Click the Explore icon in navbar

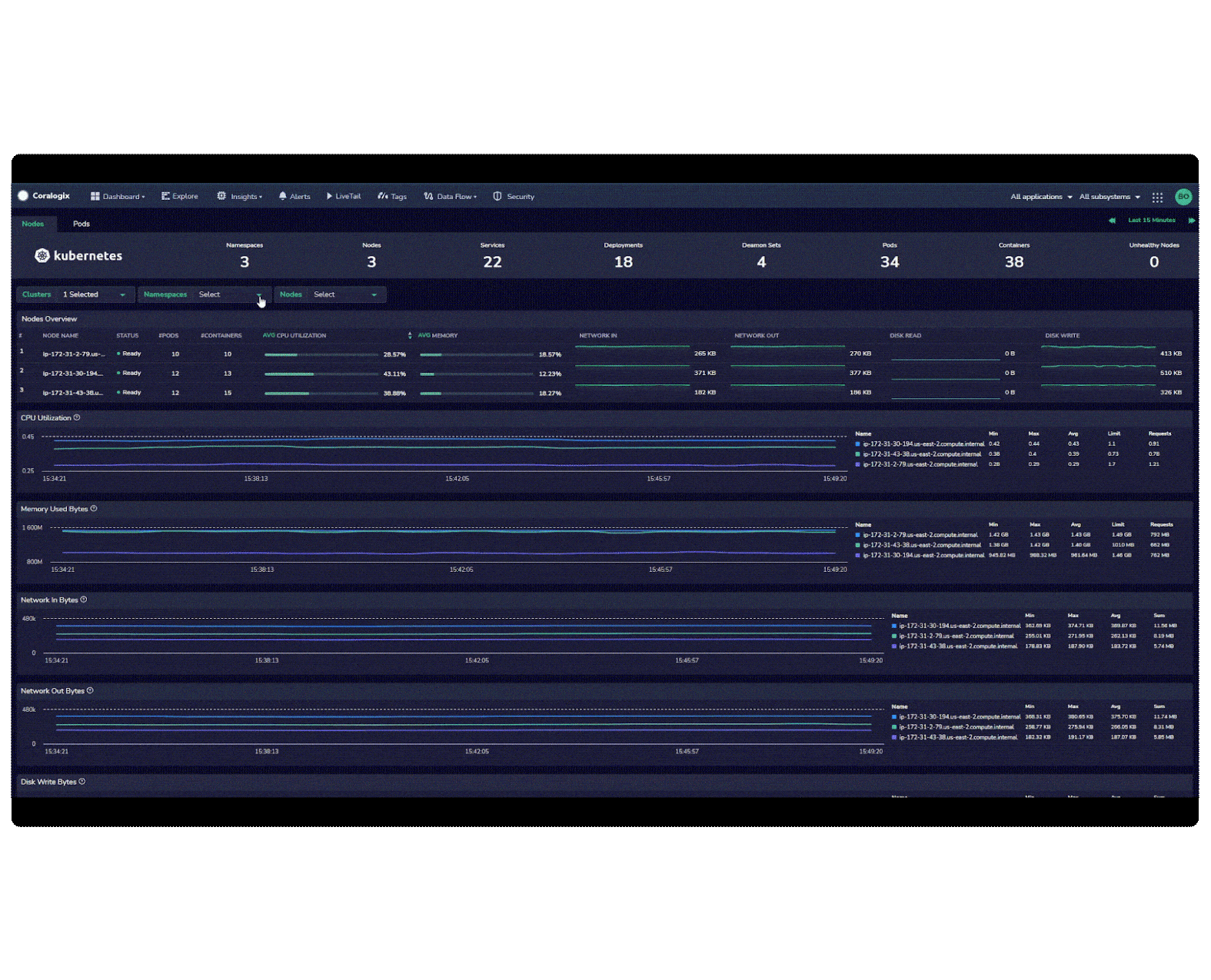pyautogui.click(x=165, y=197)
